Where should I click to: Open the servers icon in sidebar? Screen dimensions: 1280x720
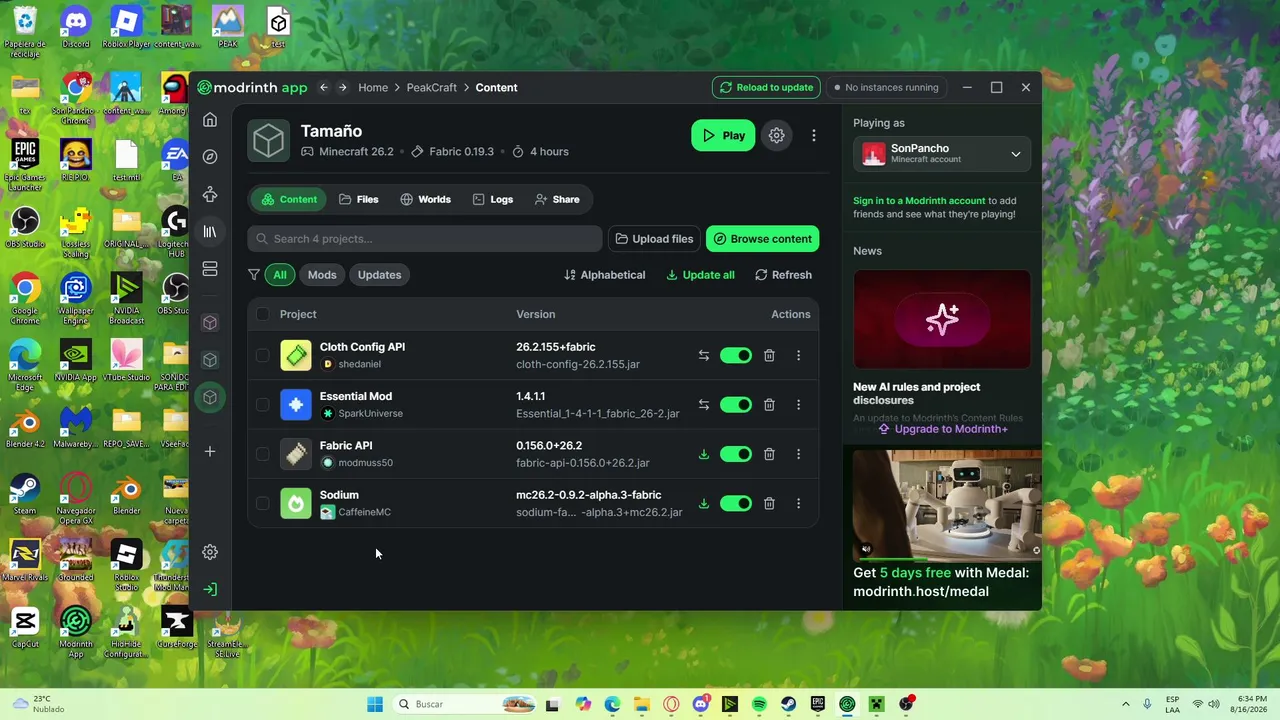(x=210, y=269)
